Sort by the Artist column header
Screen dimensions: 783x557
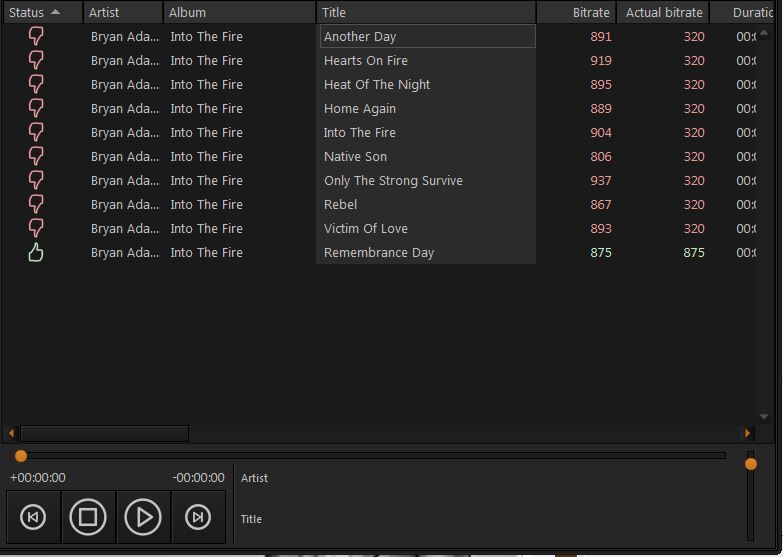coord(123,12)
